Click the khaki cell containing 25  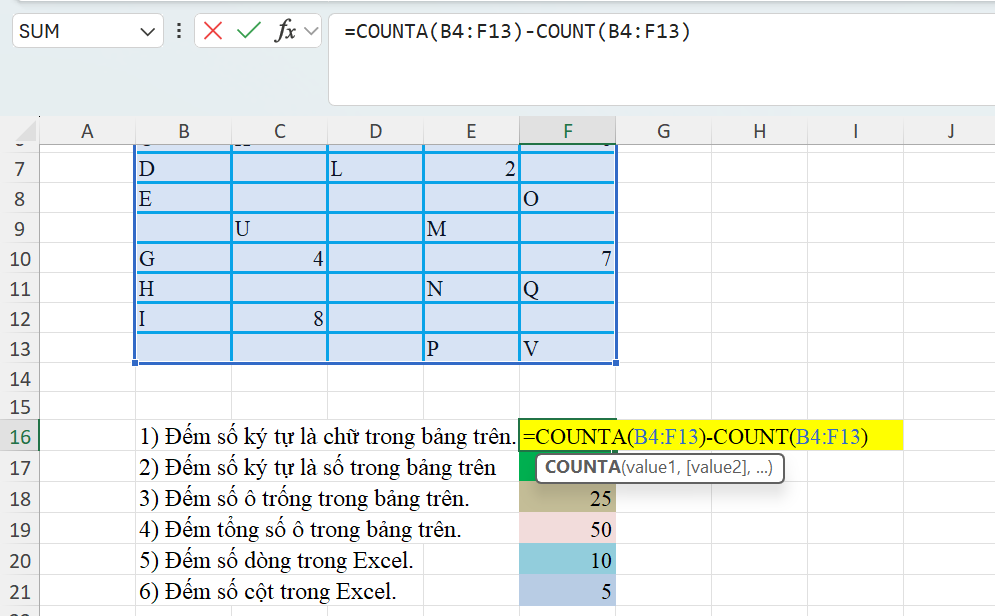(x=567, y=498)
